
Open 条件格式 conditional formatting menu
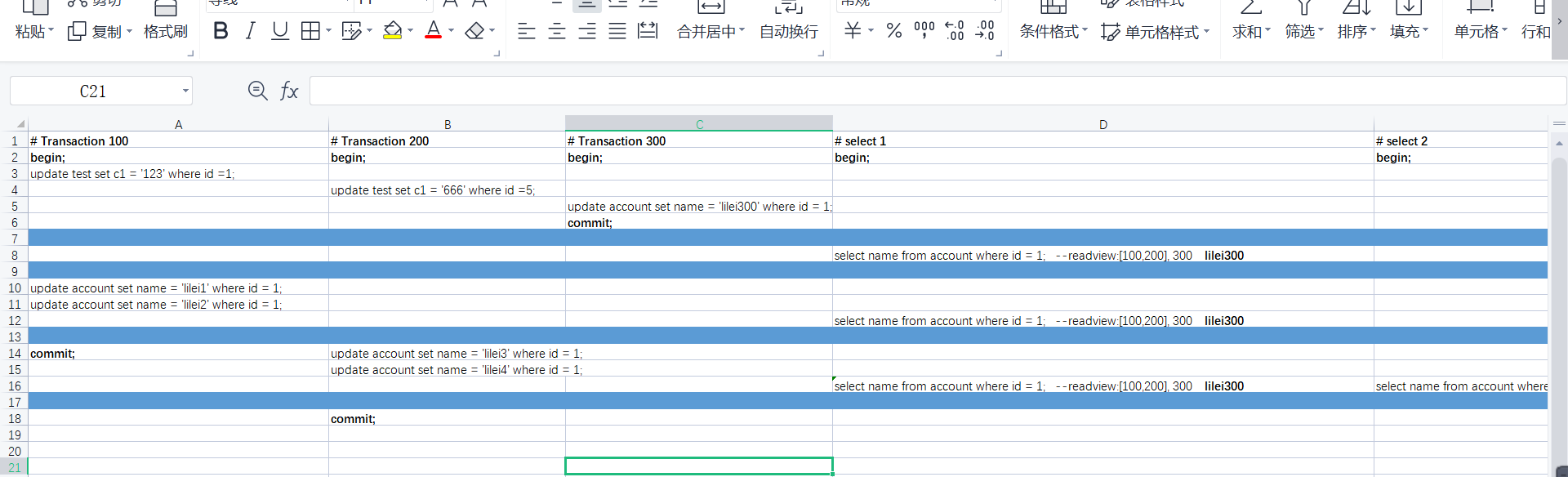[x=1053, y=32]
